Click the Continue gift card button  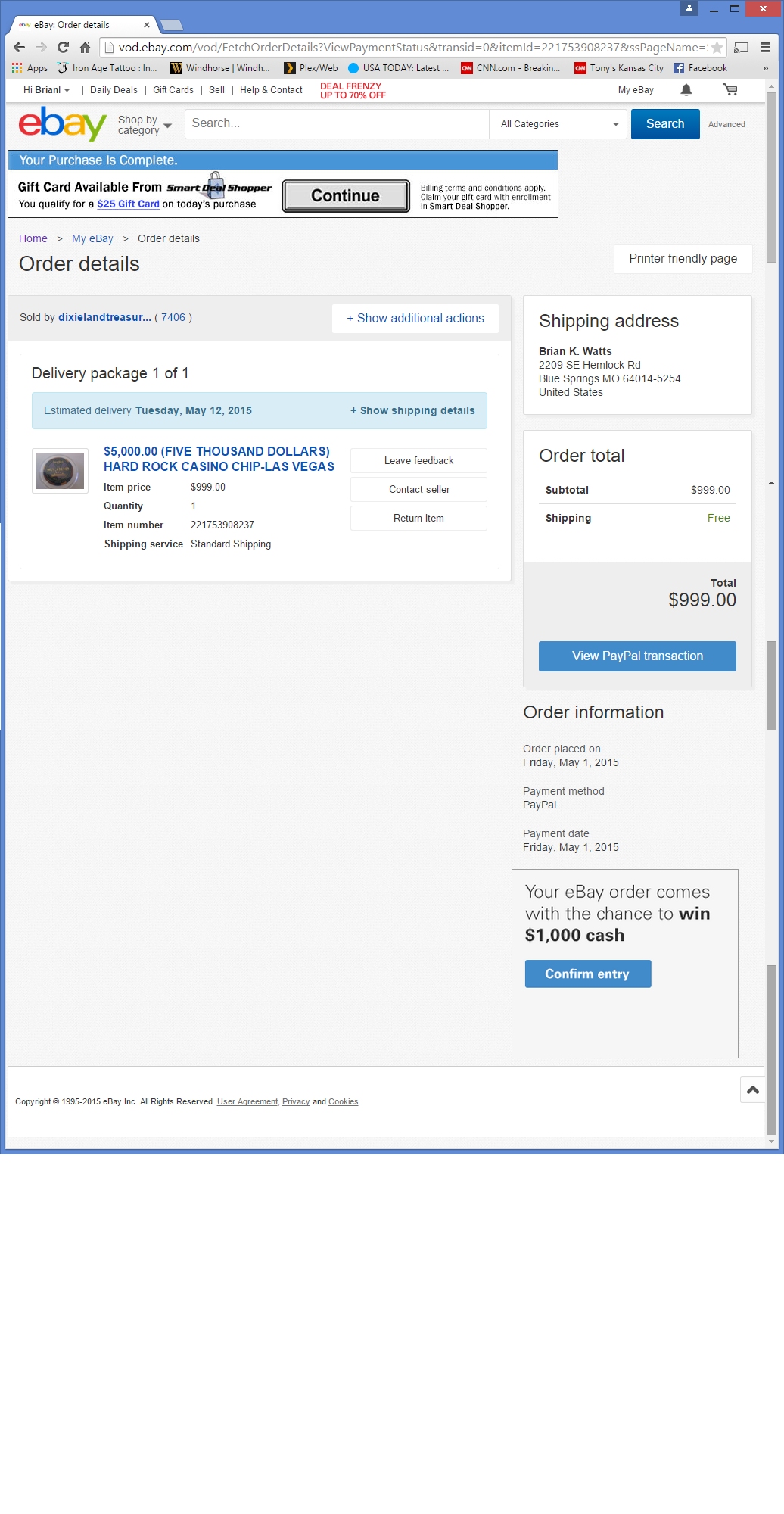[346, 196]
